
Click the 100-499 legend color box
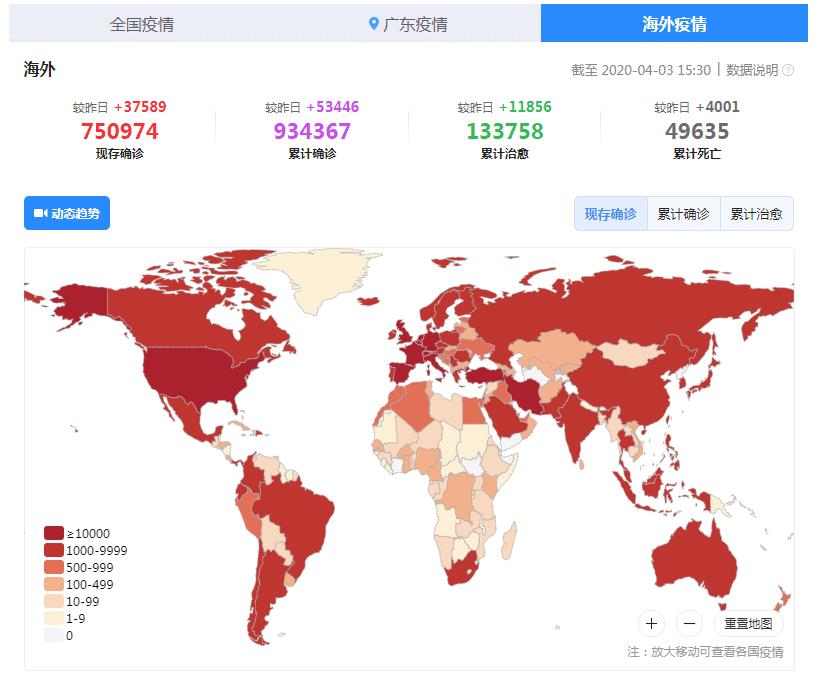[x=53, y=585]
